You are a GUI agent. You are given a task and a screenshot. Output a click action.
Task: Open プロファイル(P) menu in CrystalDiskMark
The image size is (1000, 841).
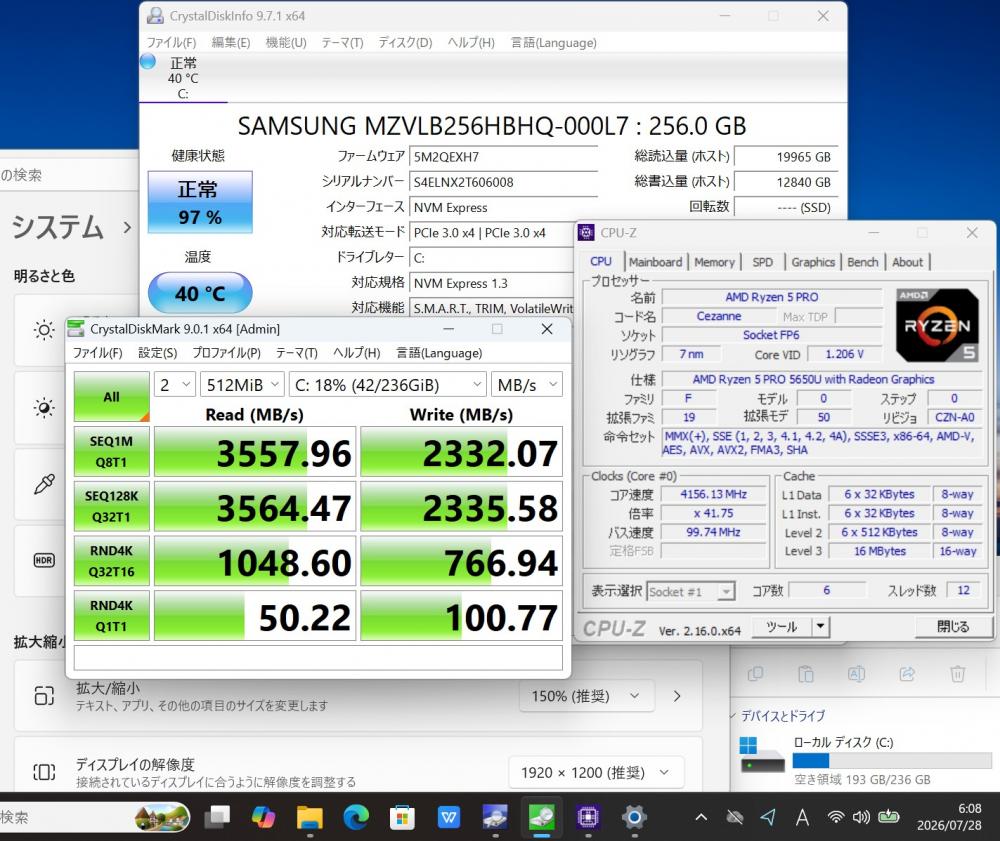coord(226,353)
